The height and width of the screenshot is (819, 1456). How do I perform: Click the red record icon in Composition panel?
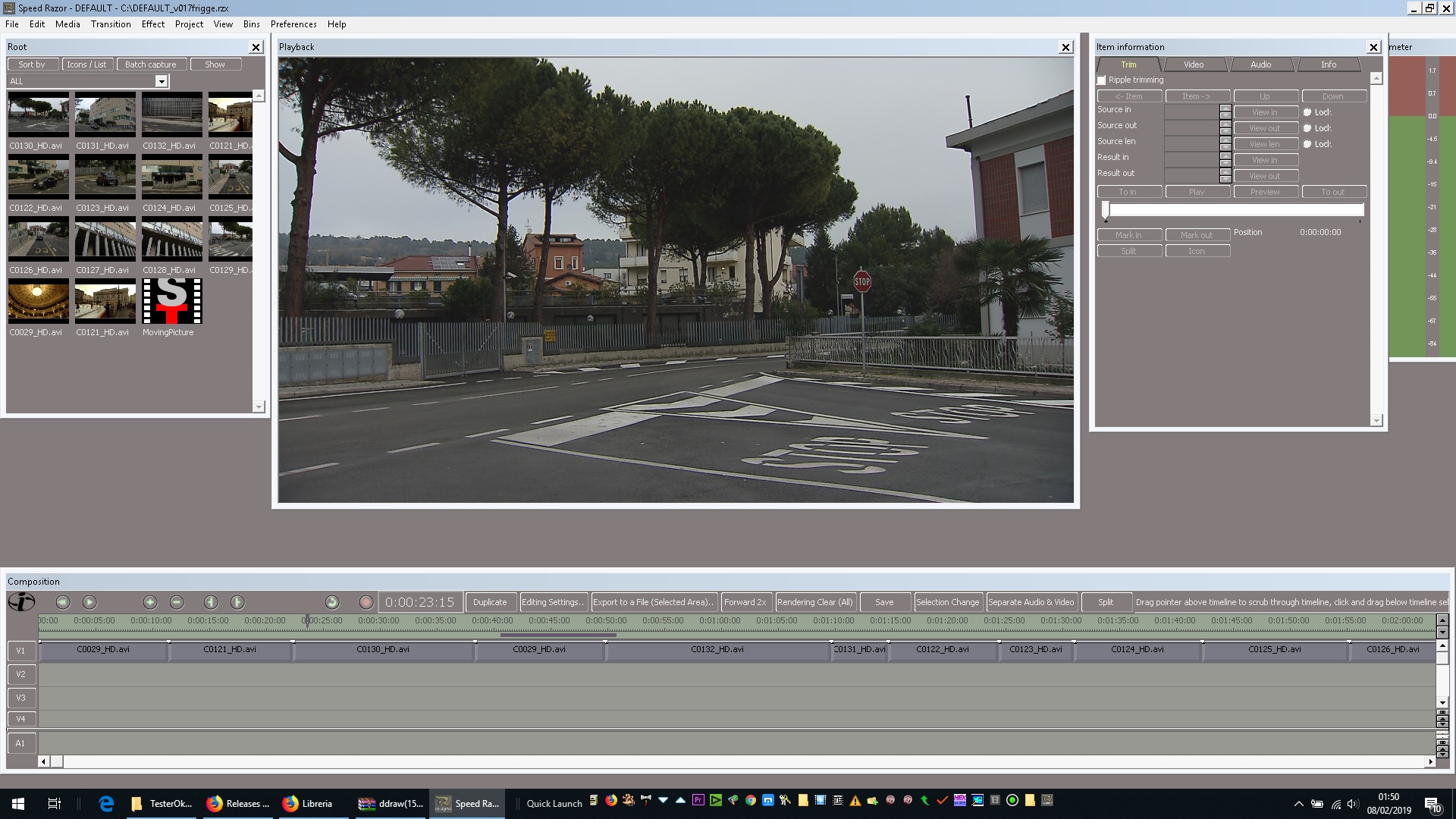(x=366, y=602)
